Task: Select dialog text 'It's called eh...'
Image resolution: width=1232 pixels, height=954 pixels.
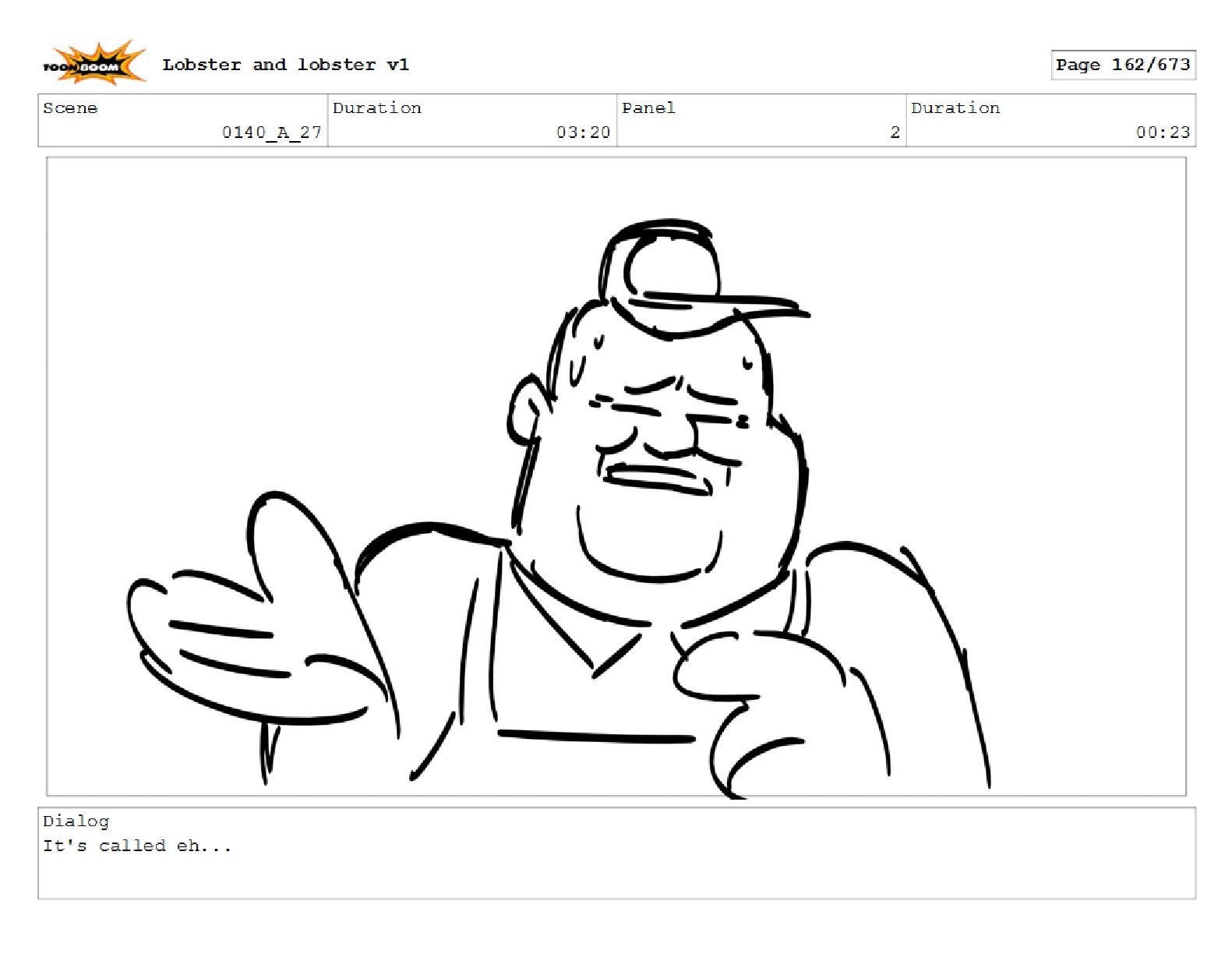Action: pyautogui.click(x=137, y=846)
